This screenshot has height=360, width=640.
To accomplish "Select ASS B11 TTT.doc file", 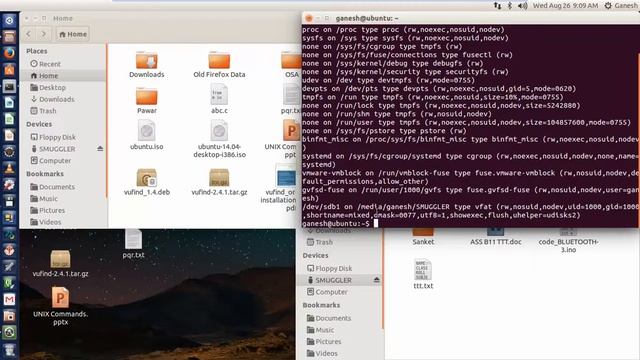I will point(496,237).
